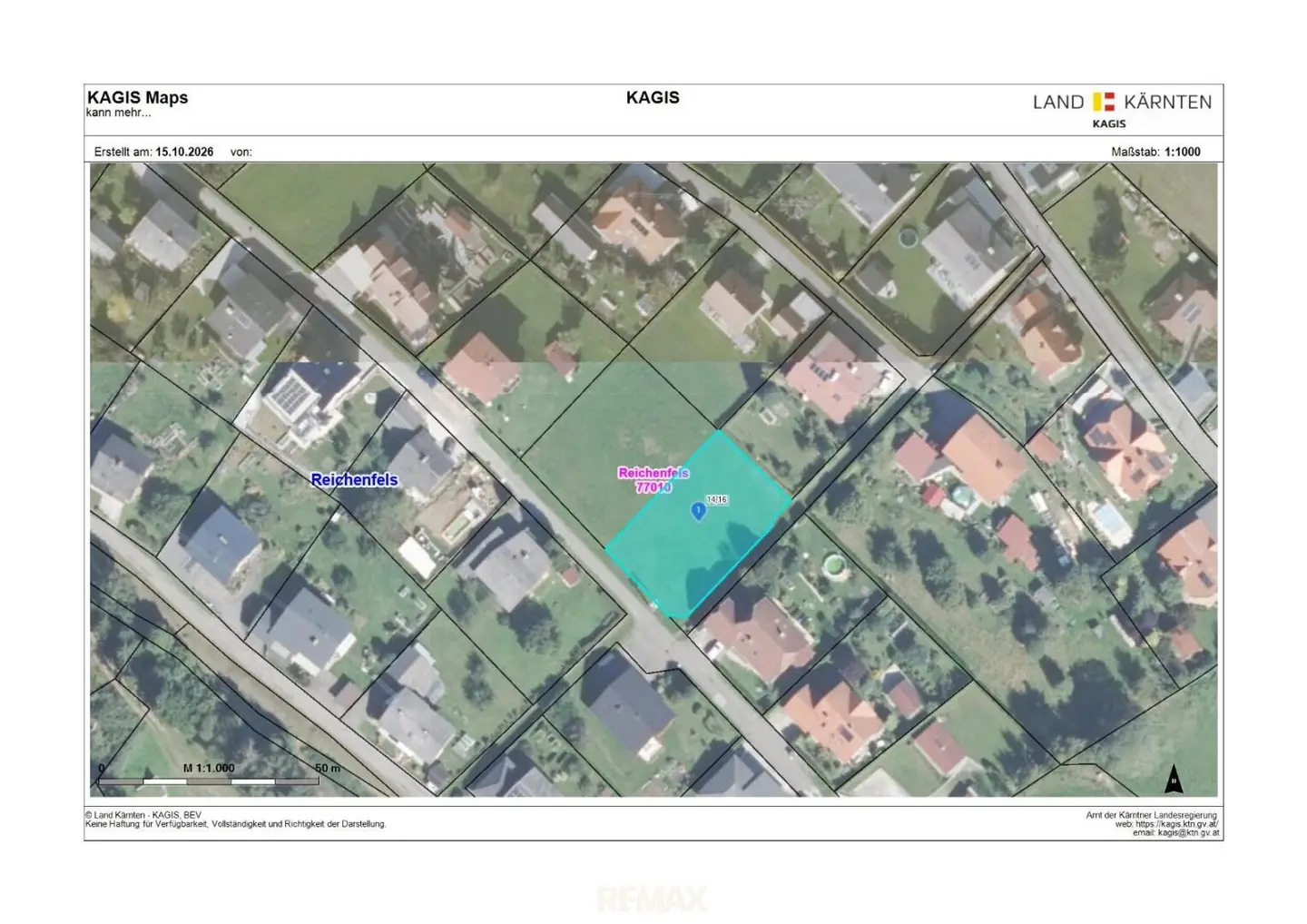Click the 'kann mehr...' subtitle

pos(119,113)
